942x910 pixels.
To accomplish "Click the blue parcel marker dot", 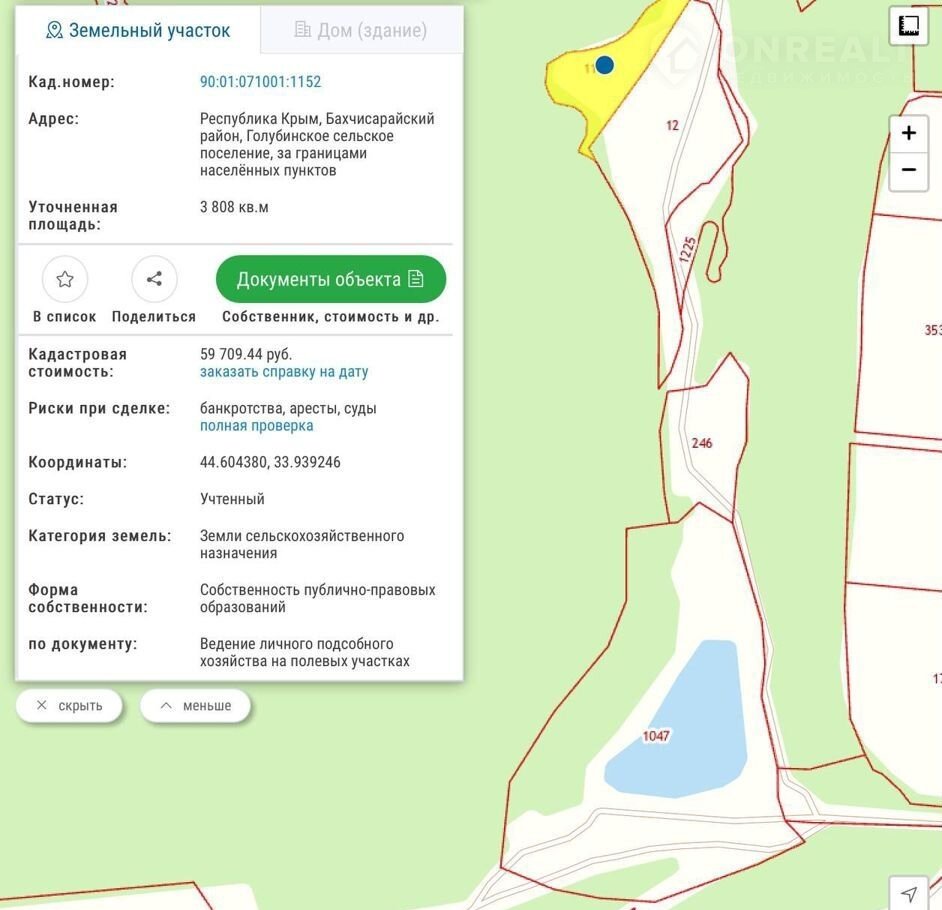I will (604, 65).
